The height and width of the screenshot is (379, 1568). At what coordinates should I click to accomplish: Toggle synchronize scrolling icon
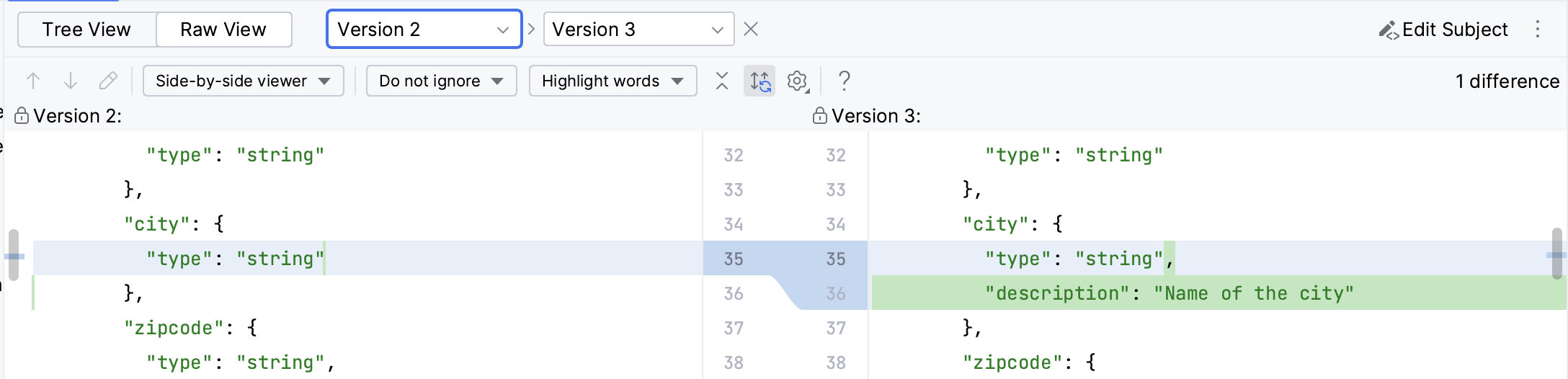(x=759, y=81)
